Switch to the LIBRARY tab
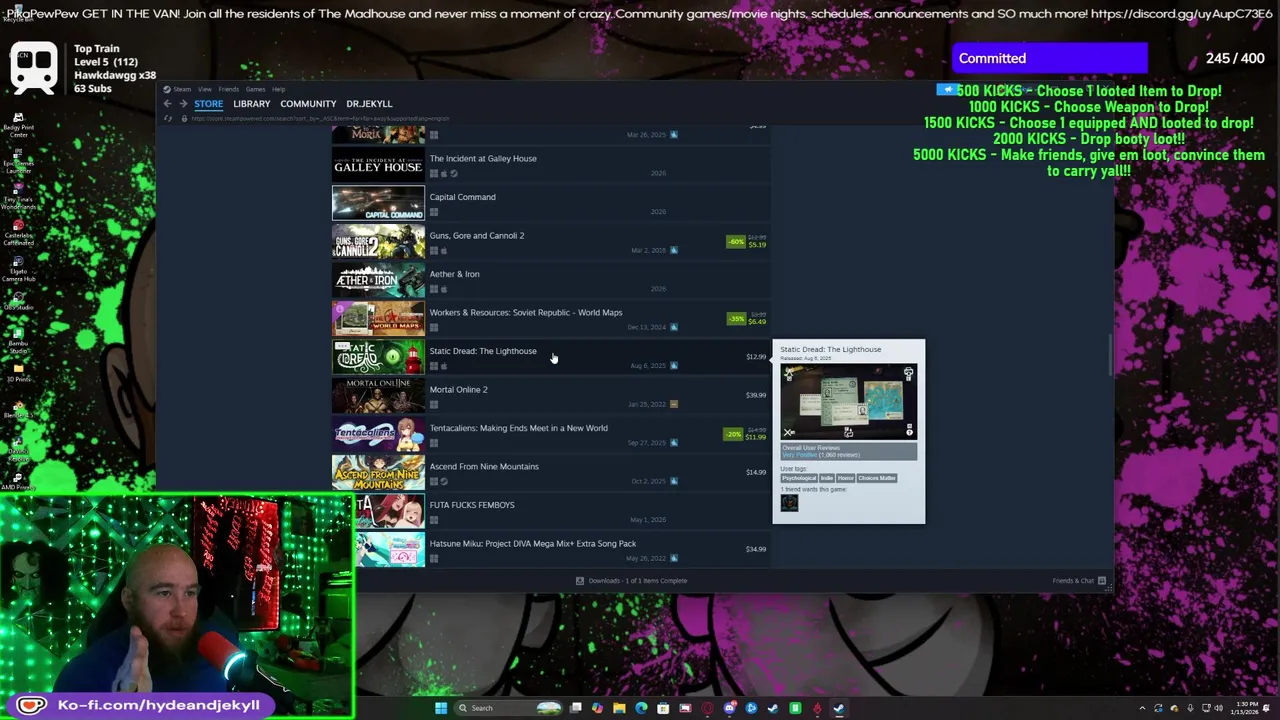 click(x=252, y=104)
